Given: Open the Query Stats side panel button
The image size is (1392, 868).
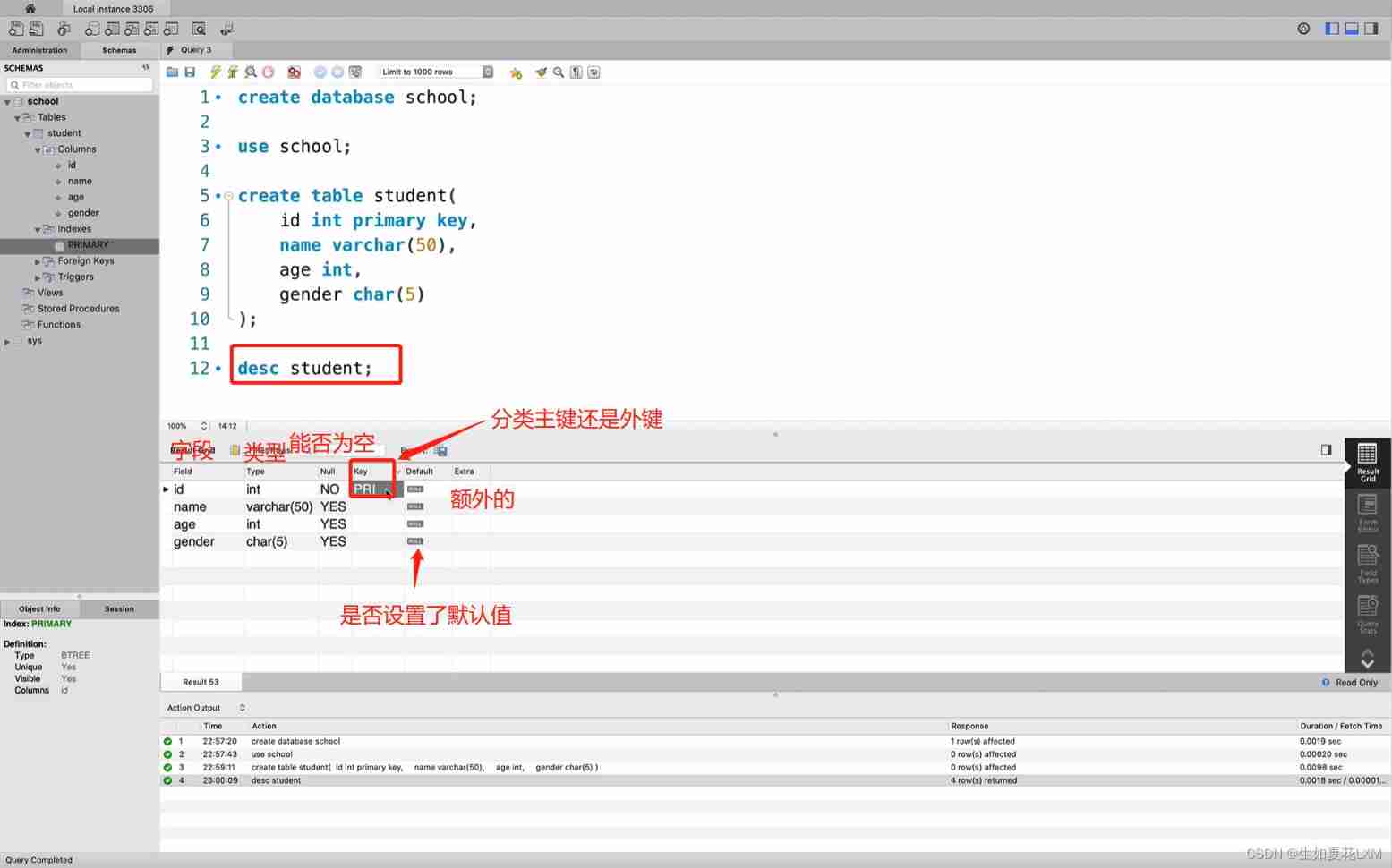Looking at the screenshot, I should (x=1367, y=615).
